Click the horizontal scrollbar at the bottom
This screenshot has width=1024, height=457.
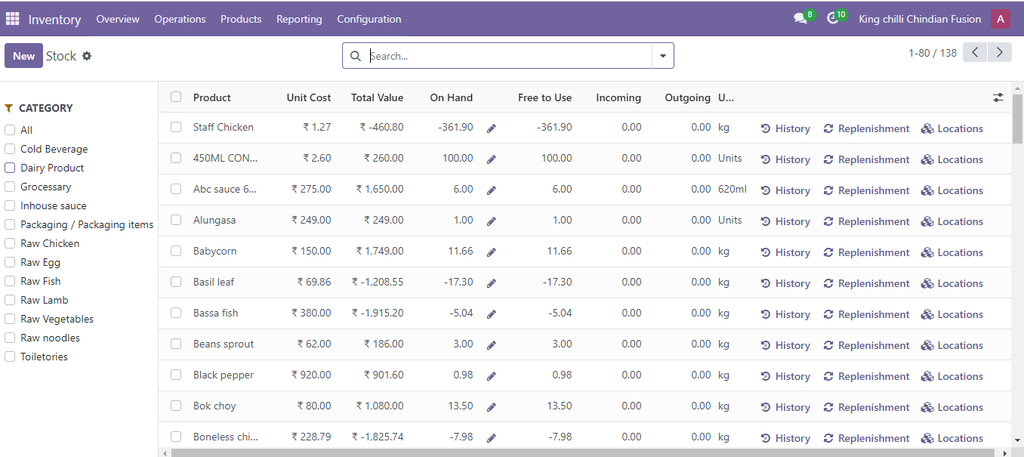coord(584,452)
